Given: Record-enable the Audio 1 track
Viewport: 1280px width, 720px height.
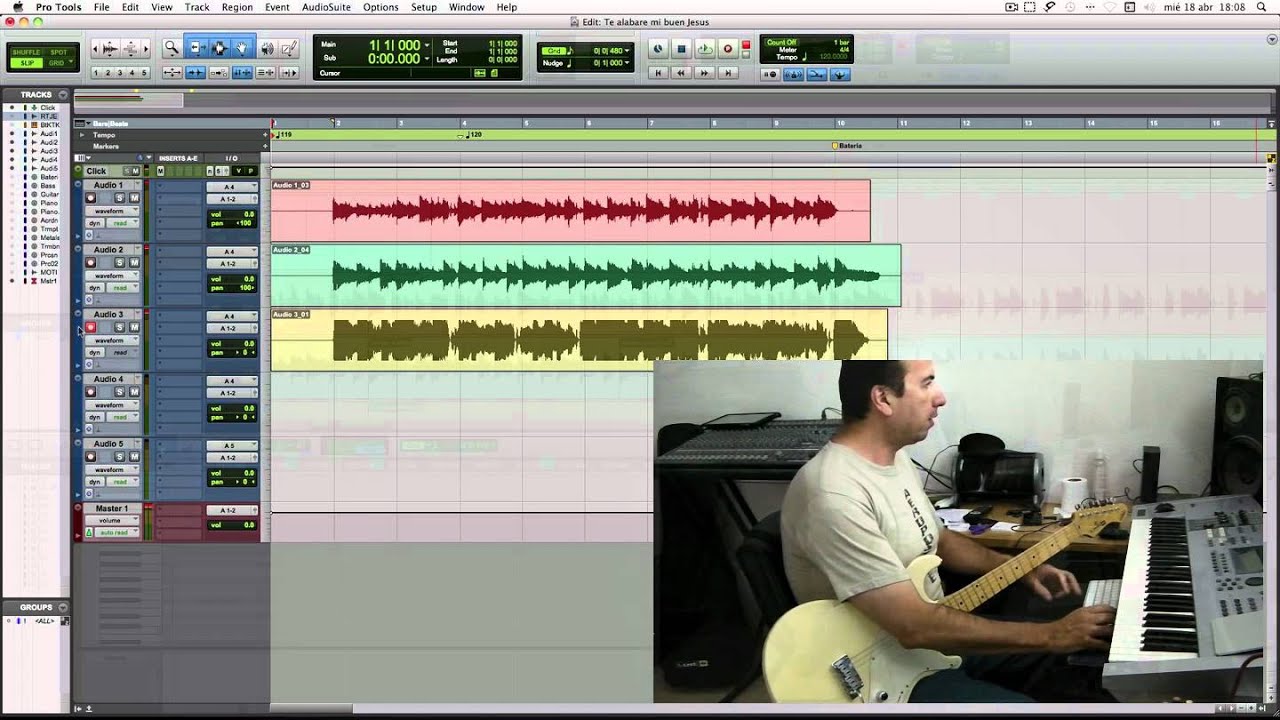Looking at the screenshot, I should [90, 198].
